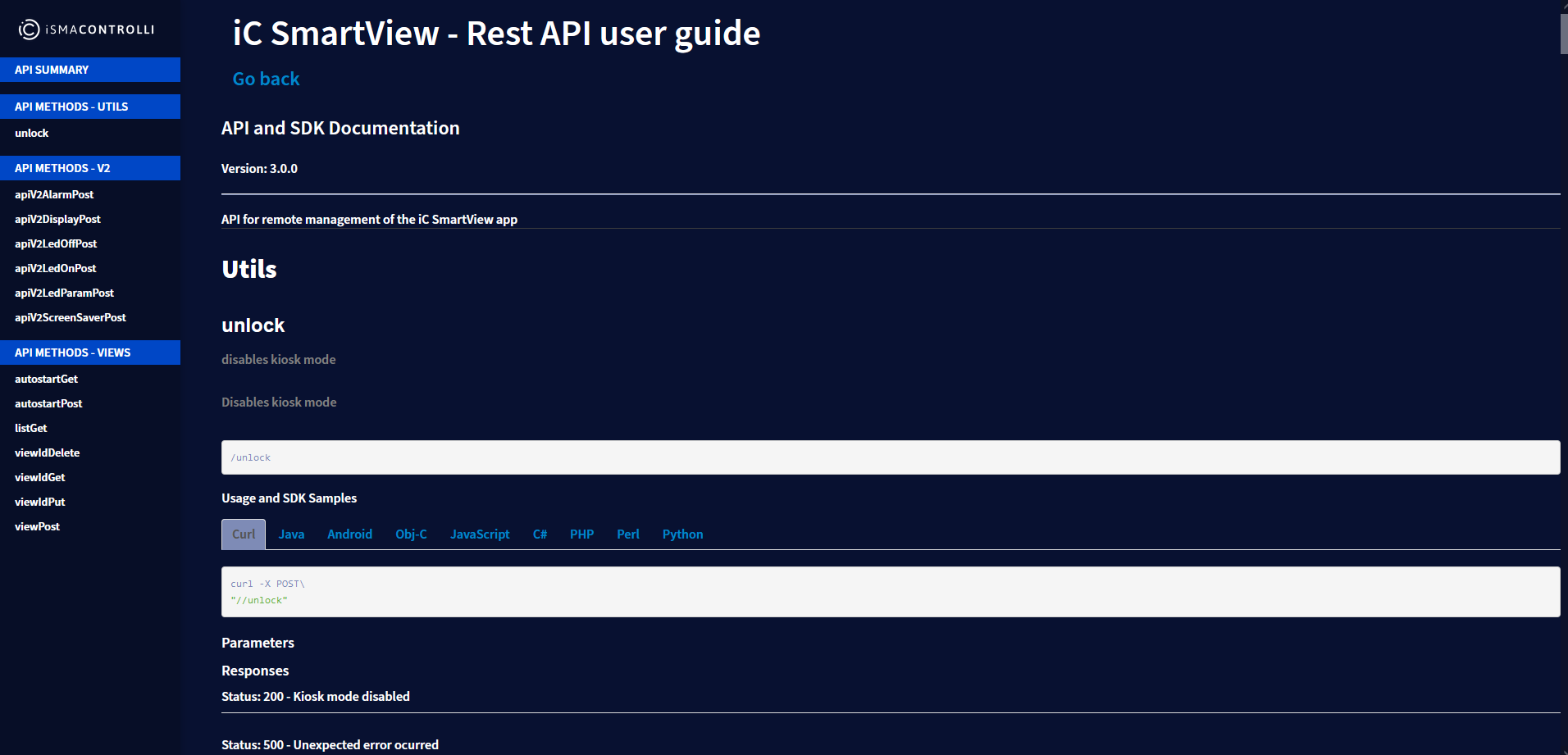The image size is (1568, 755).
Task: Open the listGet documentation
Action: 30,428
